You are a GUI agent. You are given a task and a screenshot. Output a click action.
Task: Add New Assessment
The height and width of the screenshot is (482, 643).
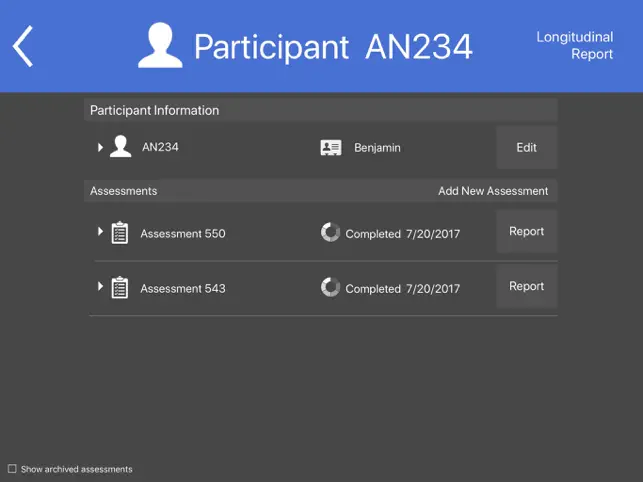pos(493,191)
